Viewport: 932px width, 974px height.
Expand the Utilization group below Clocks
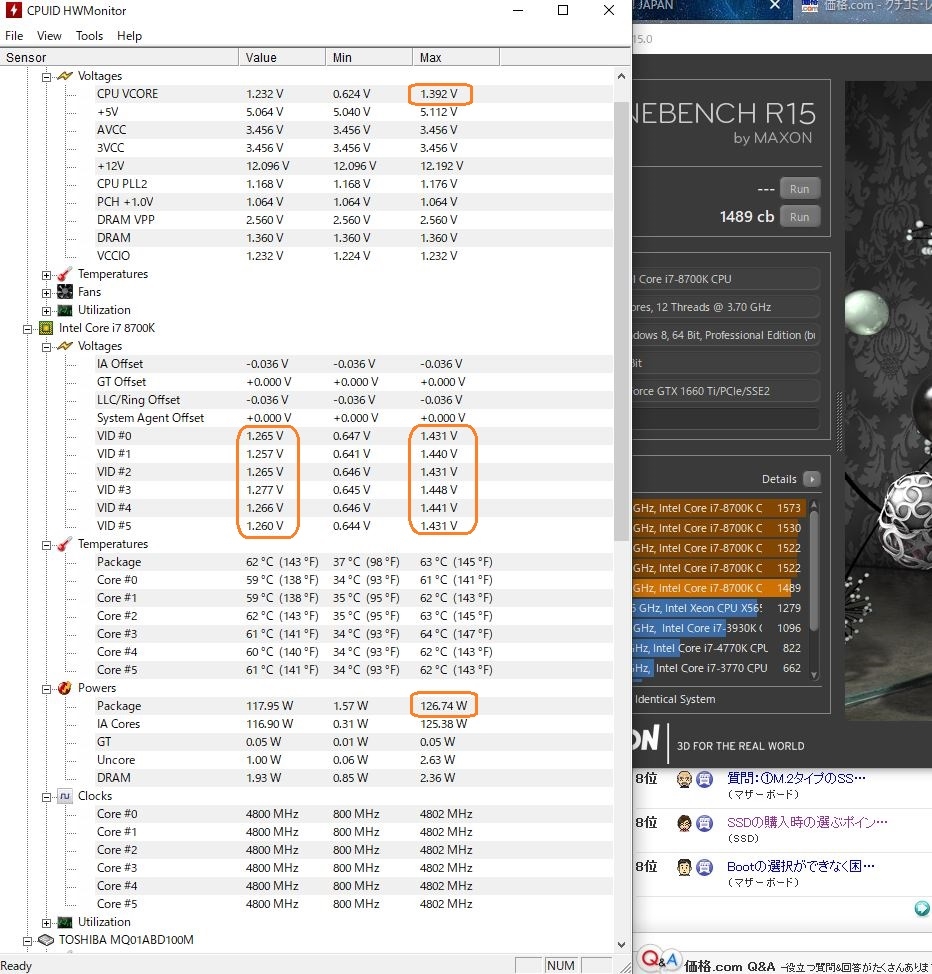pos(47,924)
